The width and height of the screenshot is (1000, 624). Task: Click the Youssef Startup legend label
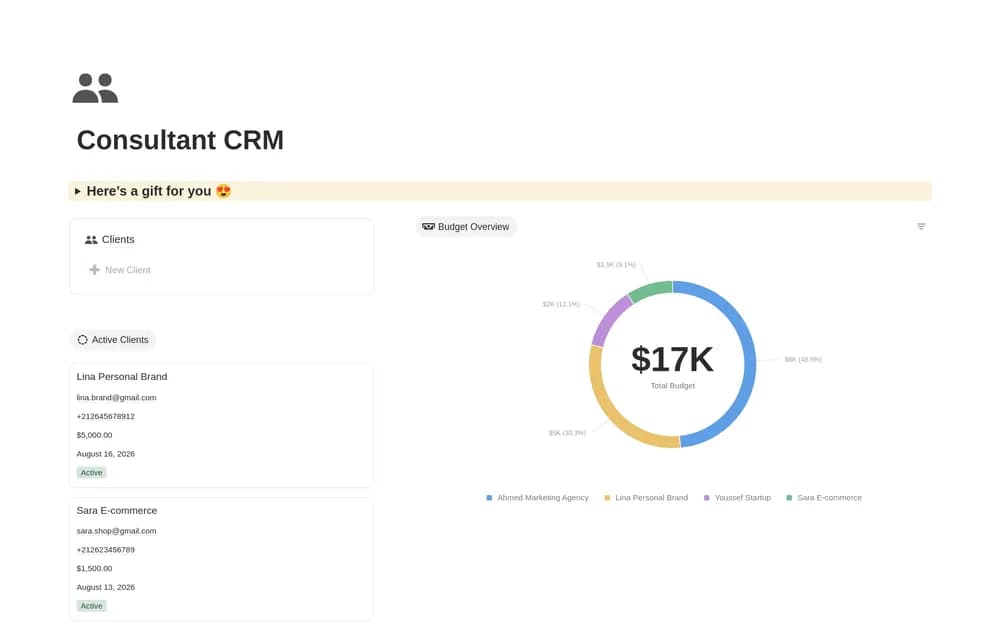(742, 498)
